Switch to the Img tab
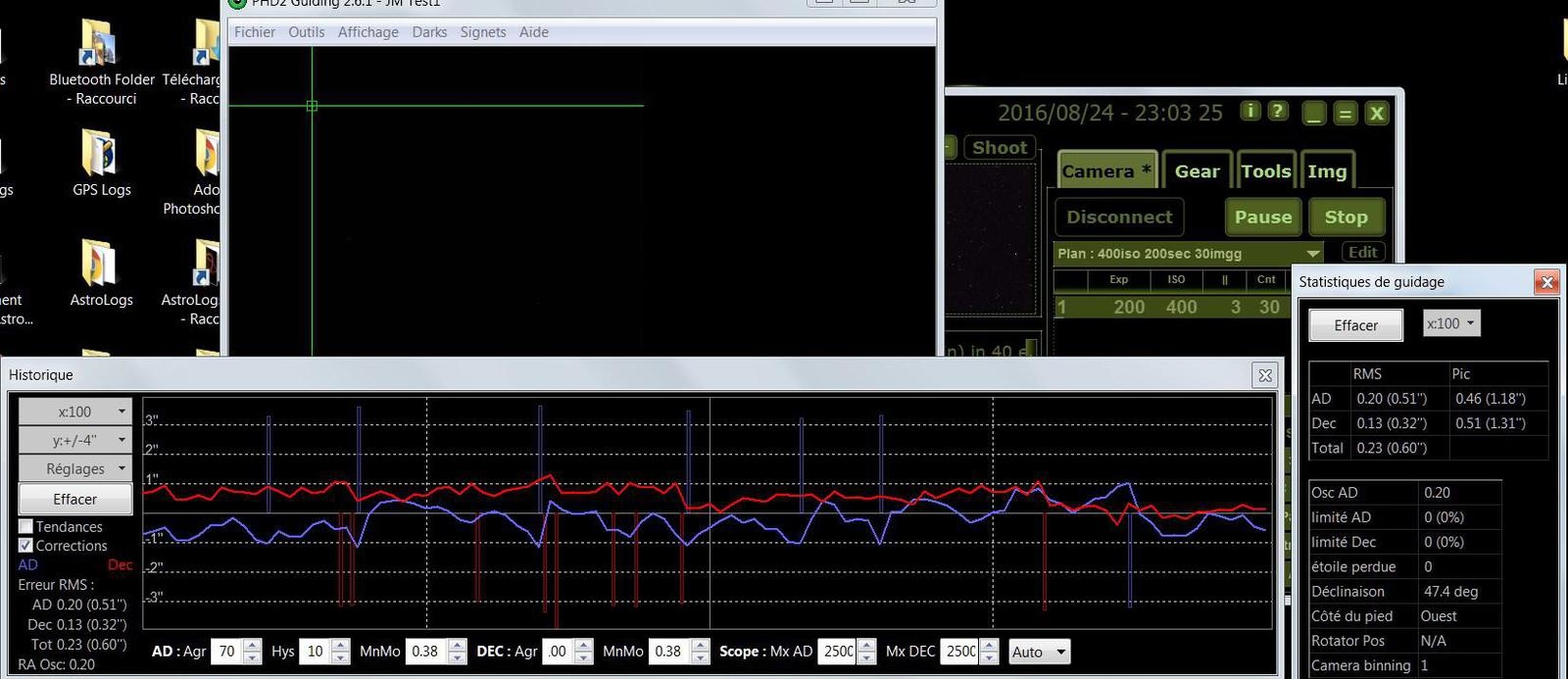Viewport: 1568px width, 679px height. (x=1327, y=171)
